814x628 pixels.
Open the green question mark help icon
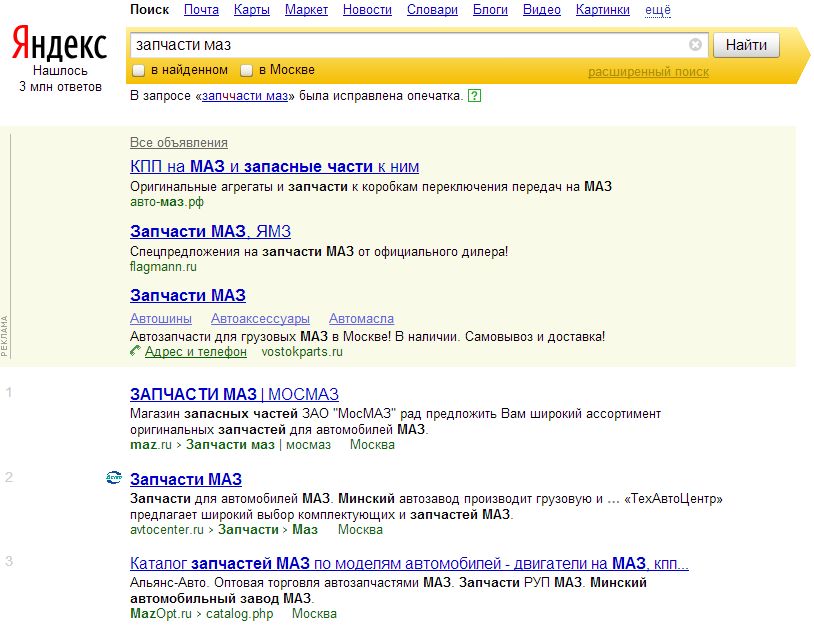(474, 95)
